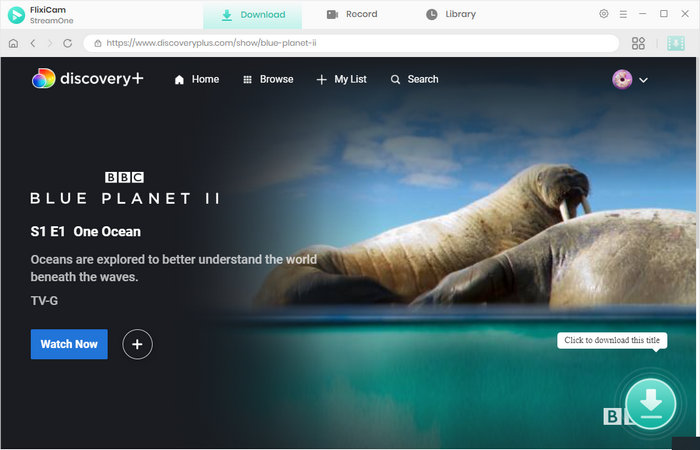Go to browser home page icon
The image size is (700, 450).
13,43
